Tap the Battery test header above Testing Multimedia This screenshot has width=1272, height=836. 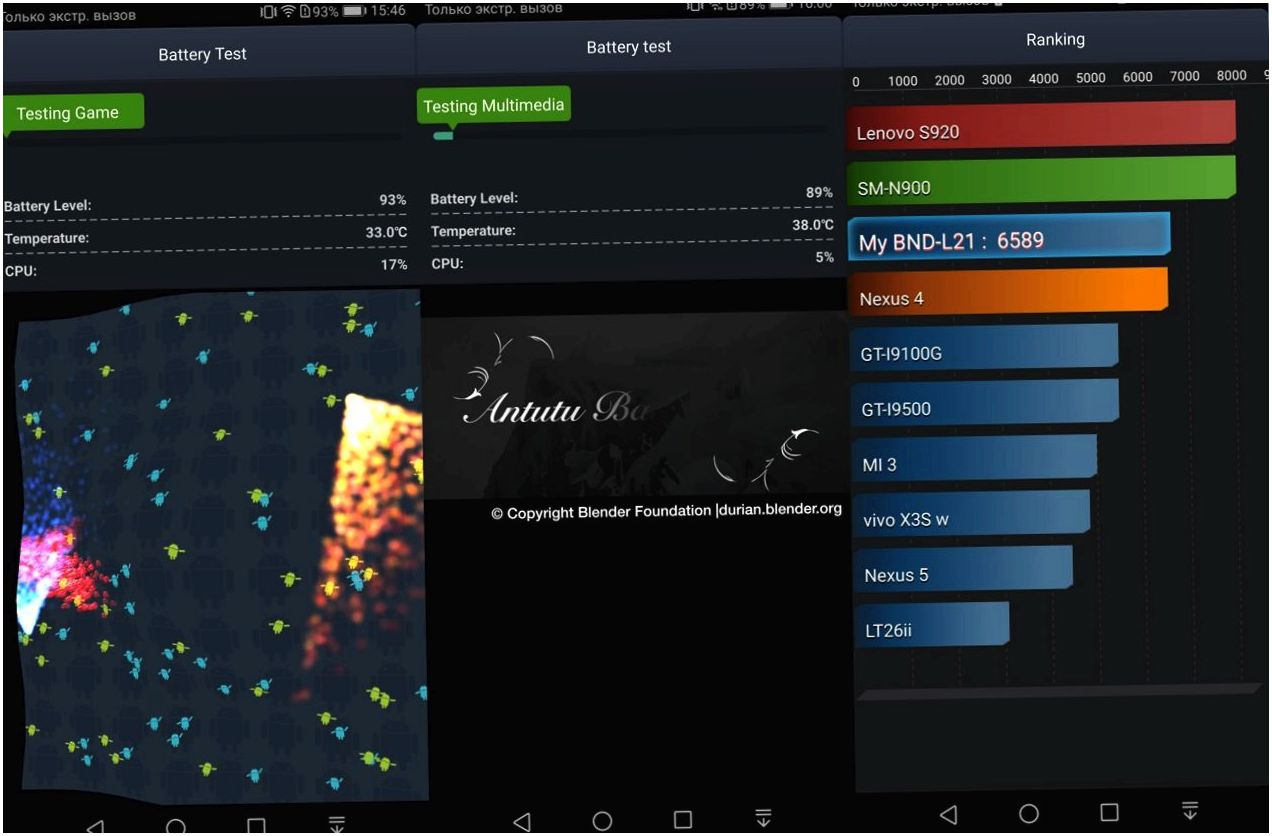[629, 47]
